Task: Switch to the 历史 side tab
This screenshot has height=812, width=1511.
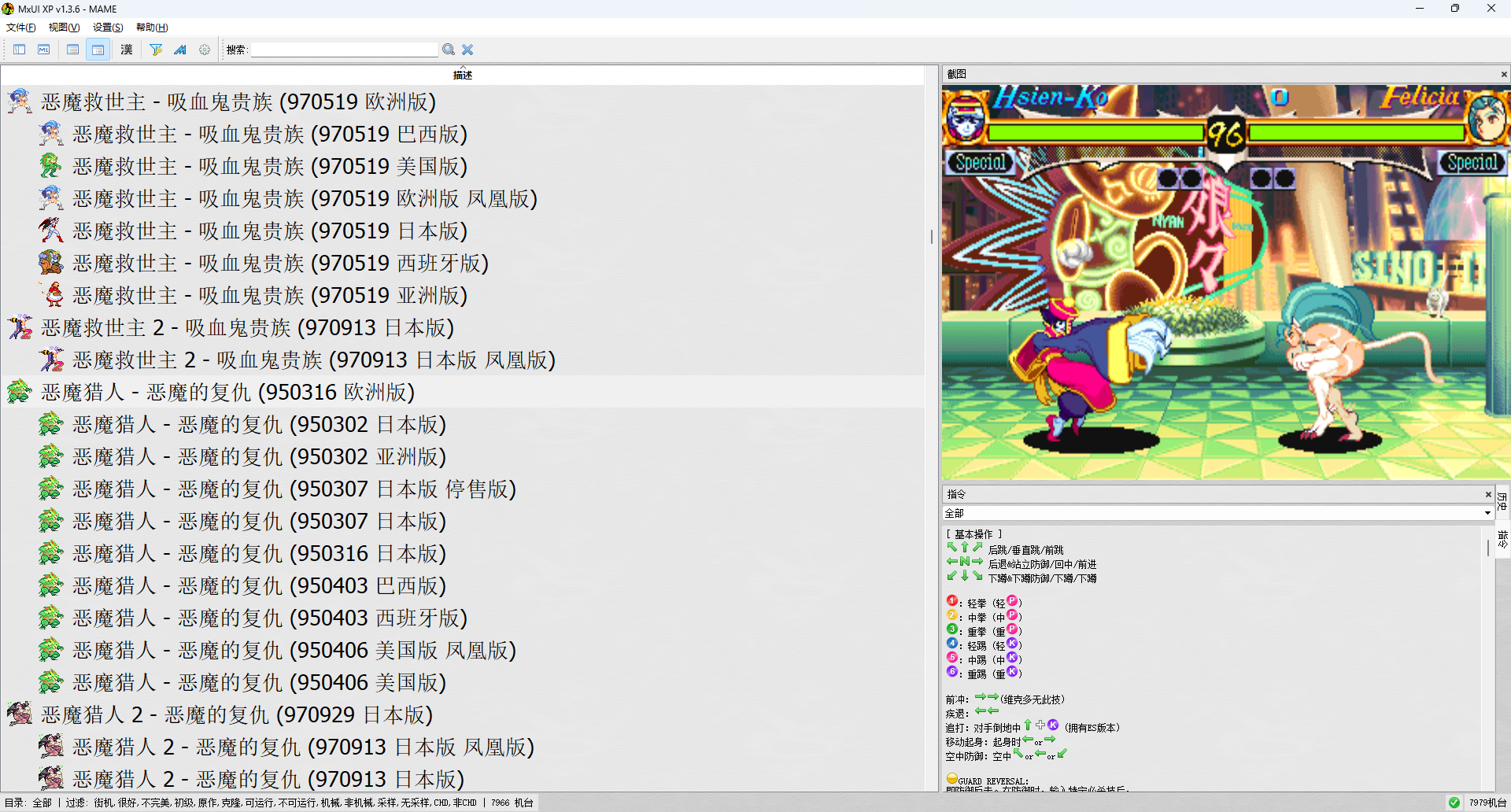Action: pyautogui.click(x=1502, y=501)
